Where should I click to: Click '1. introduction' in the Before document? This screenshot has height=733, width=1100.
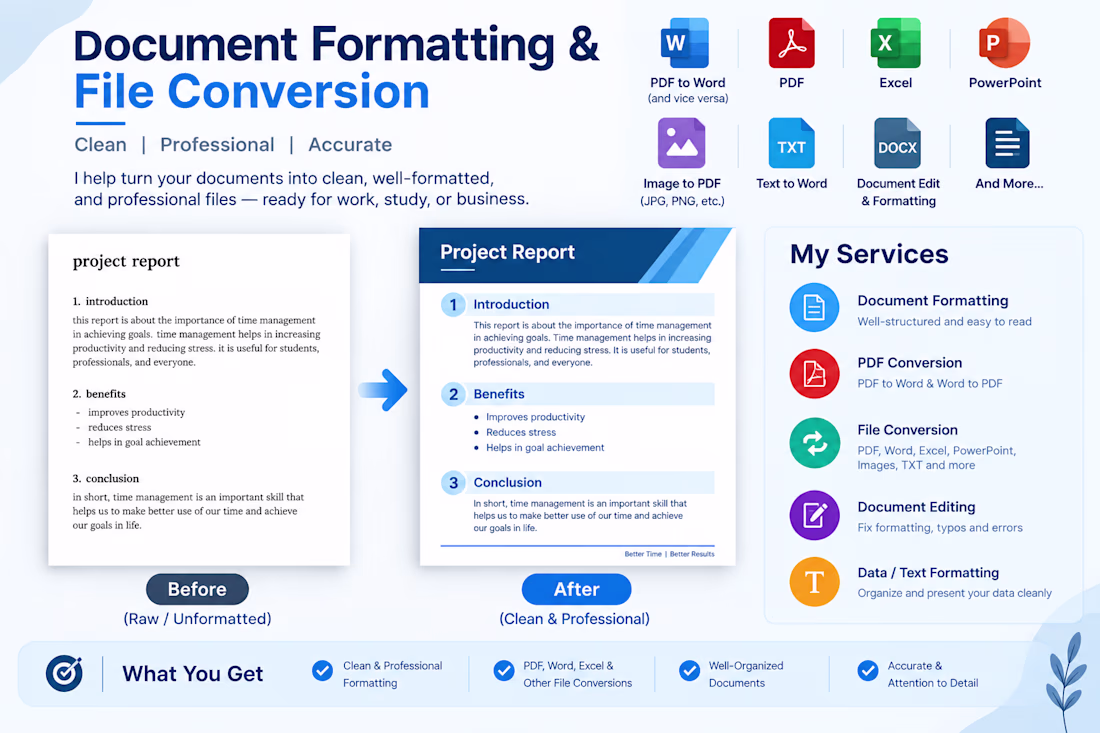click(110, 302)
